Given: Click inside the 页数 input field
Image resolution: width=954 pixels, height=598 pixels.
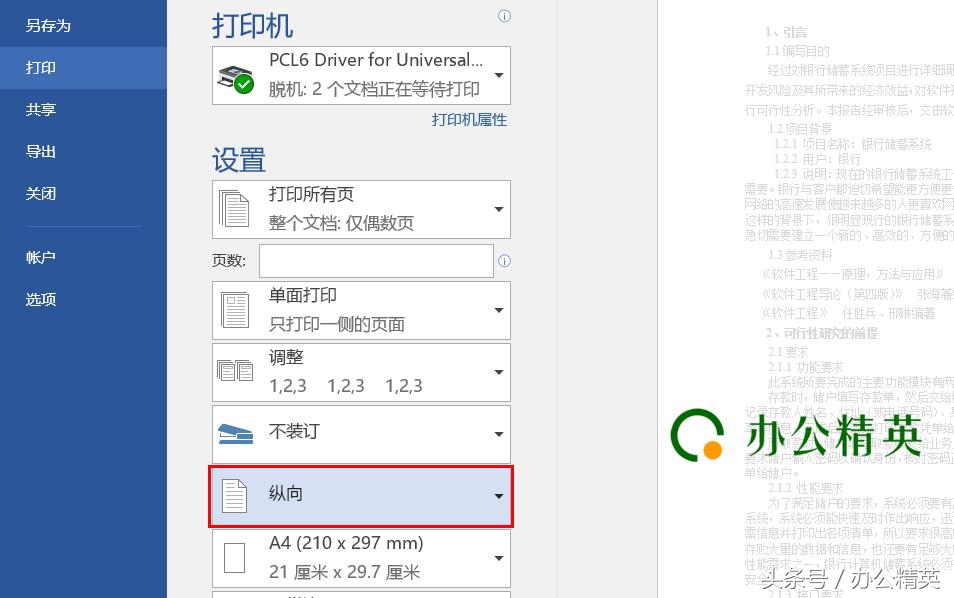Looking at the screenshot, I should [x=375, y=260].
